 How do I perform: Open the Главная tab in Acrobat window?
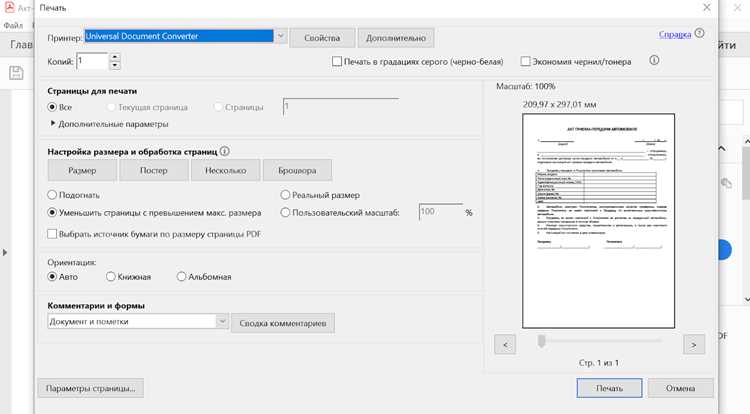21,44
